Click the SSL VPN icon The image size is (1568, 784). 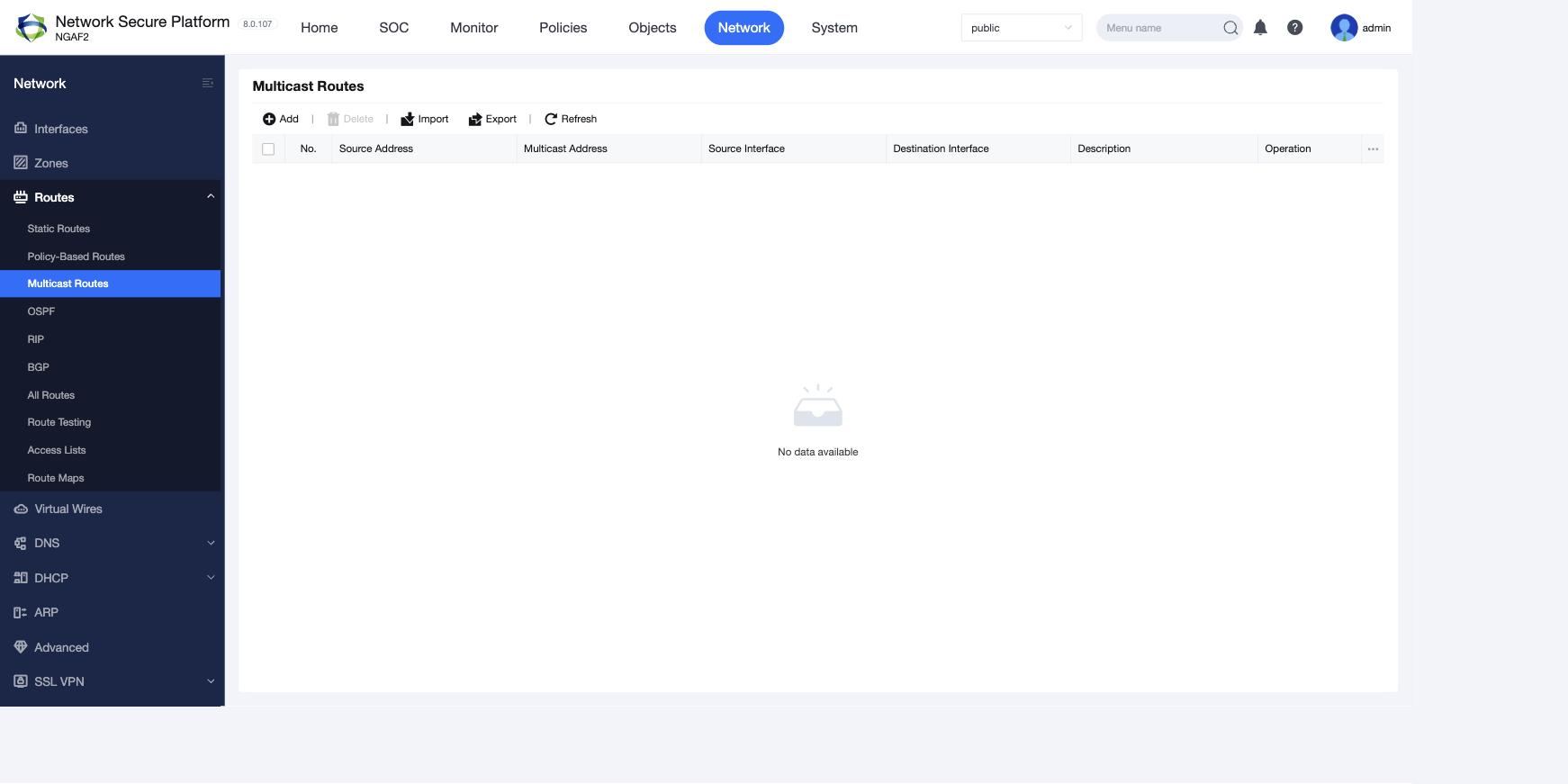click(21, 681)
